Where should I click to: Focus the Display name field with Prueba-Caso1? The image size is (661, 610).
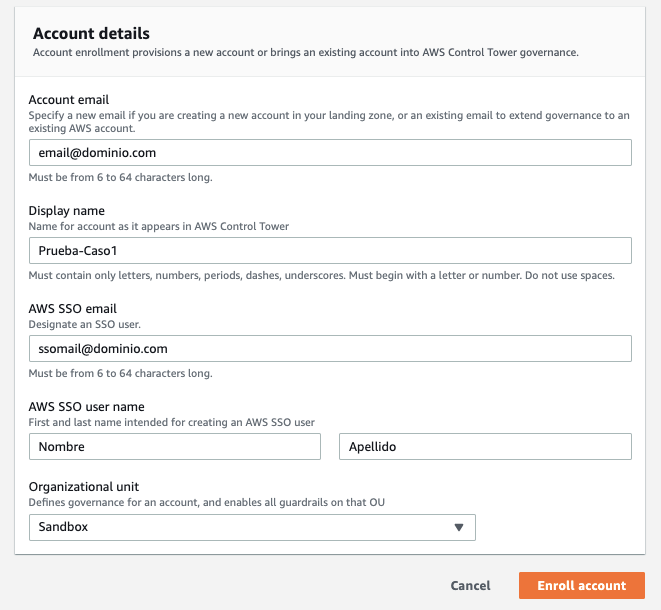pyautogui.click(x=330, y=251)
